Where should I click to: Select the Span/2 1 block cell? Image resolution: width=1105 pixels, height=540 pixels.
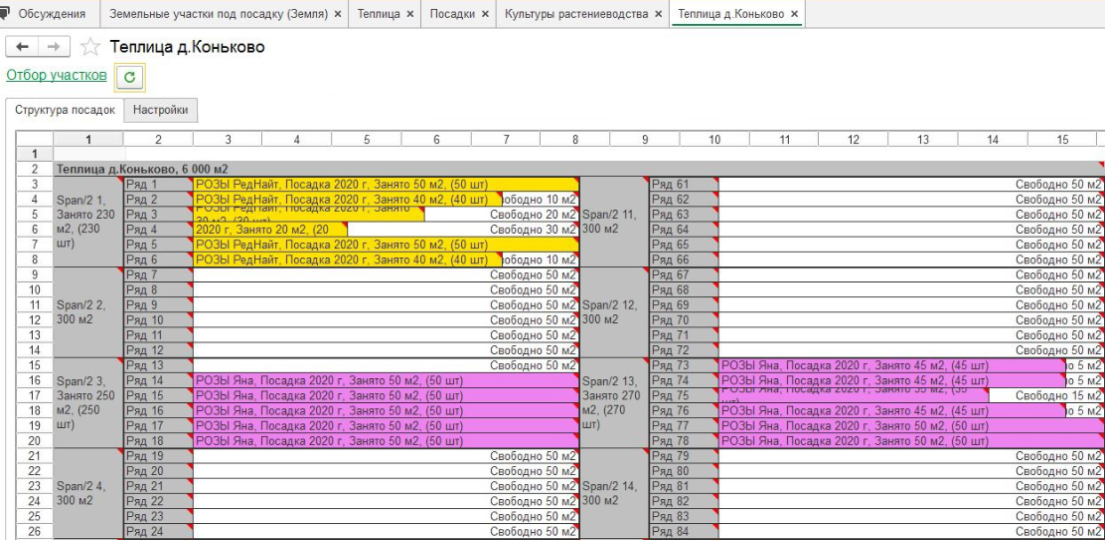tap(88, 222)
